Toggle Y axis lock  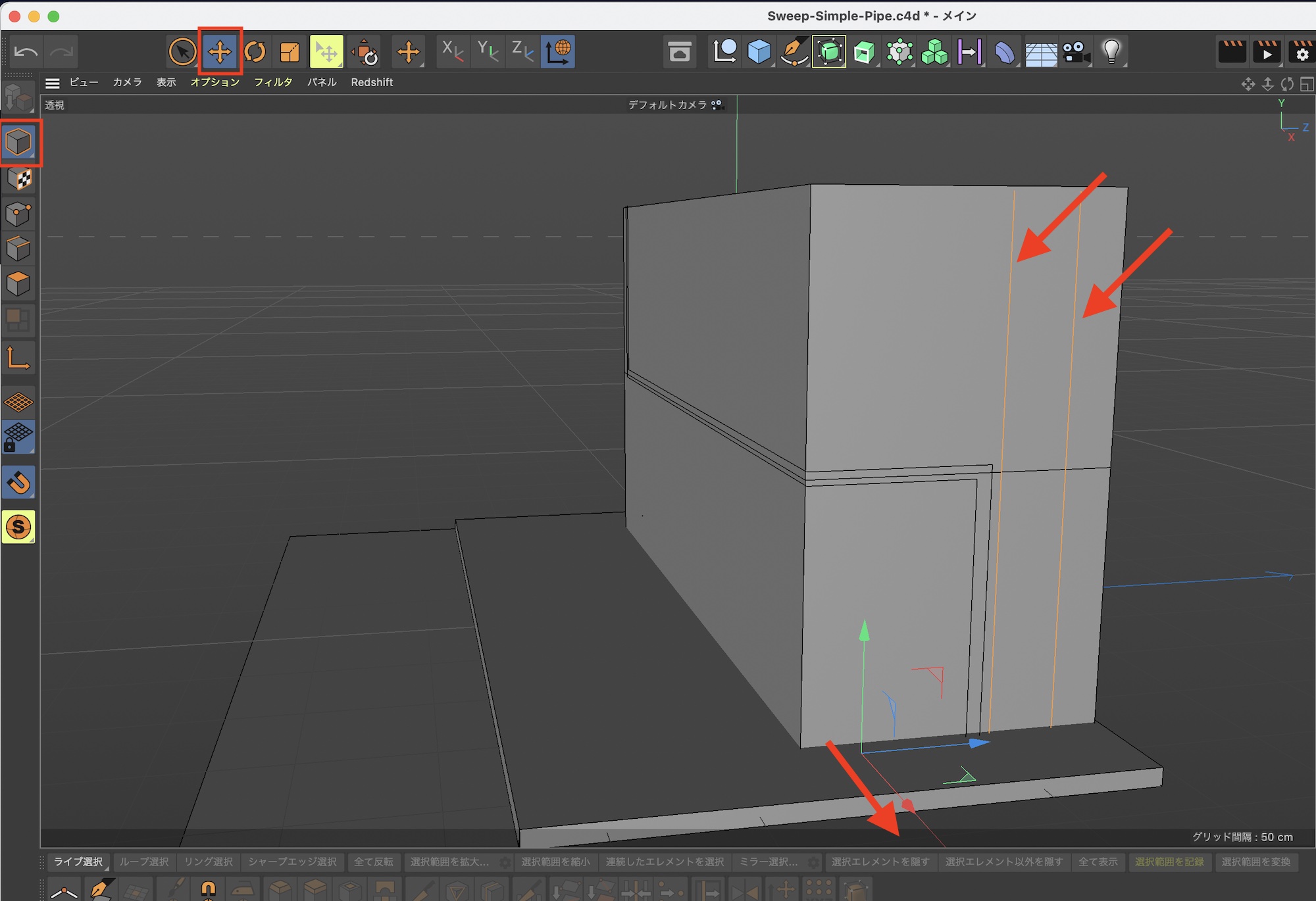click(x=488, y=51)
